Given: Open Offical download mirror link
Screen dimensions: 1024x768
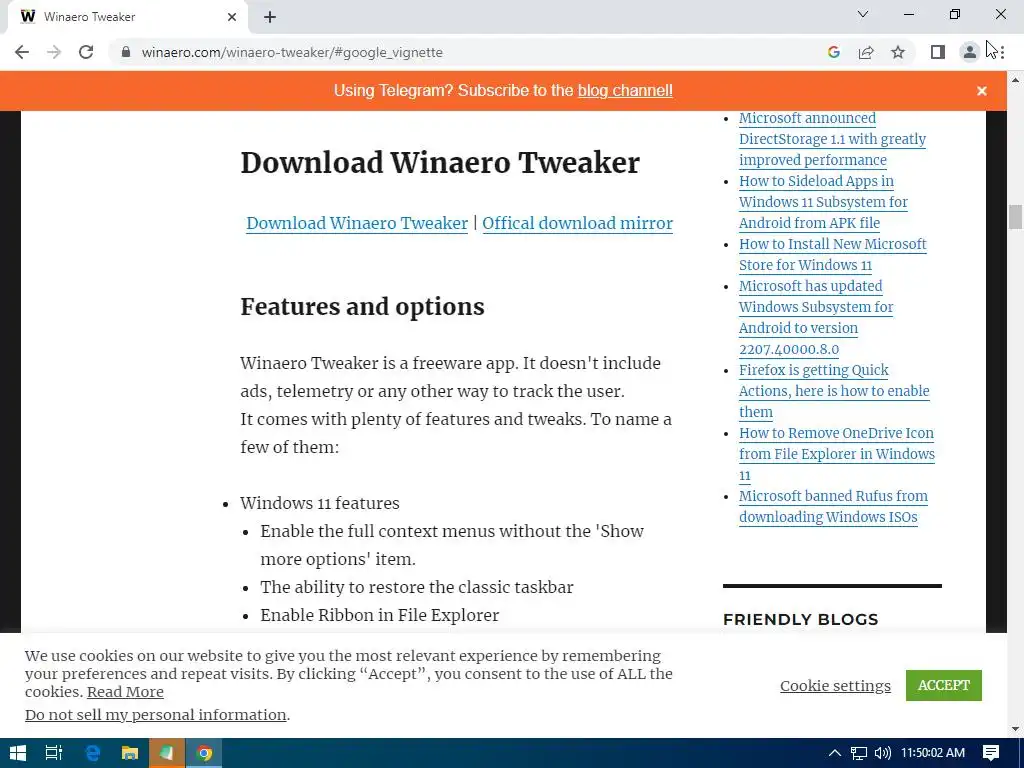Looking at the screenshot, I should 577,223.
